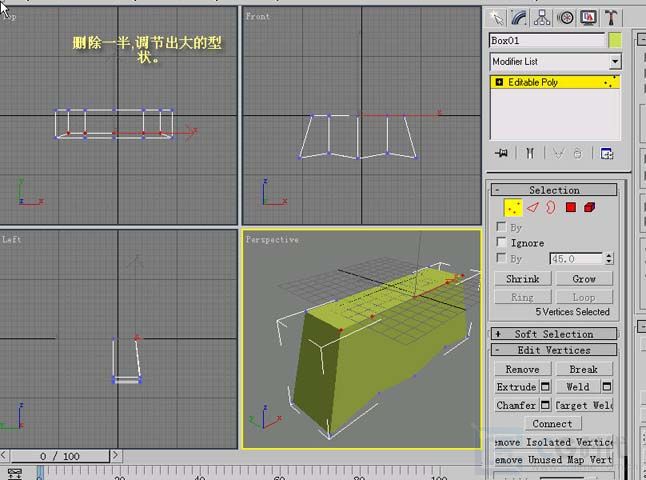The image size is (646, 480).
Task: Click the 45.0 angle value field
Action: click(x=576, y=259)
